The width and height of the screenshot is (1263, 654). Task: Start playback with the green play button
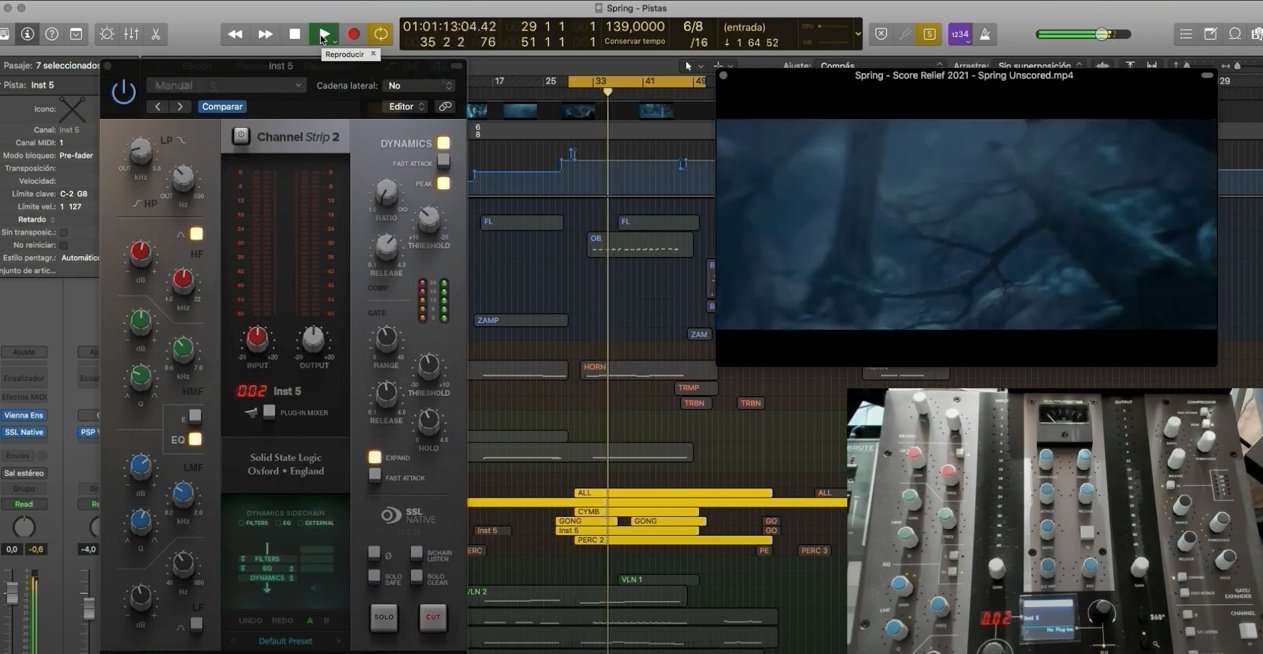coord(323,34)
